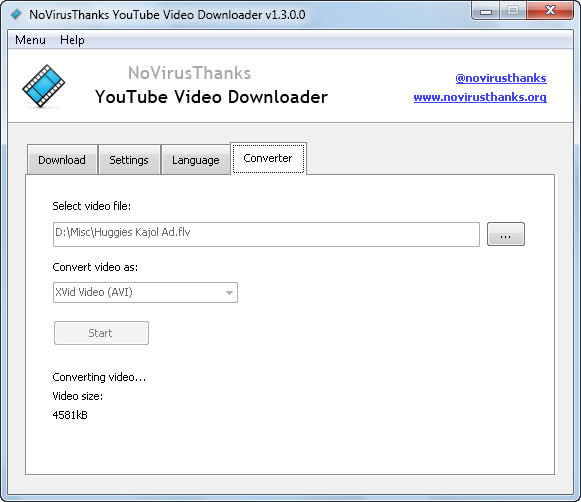
Task: Switch to the Settings tab
Action: tap(129, 160)
